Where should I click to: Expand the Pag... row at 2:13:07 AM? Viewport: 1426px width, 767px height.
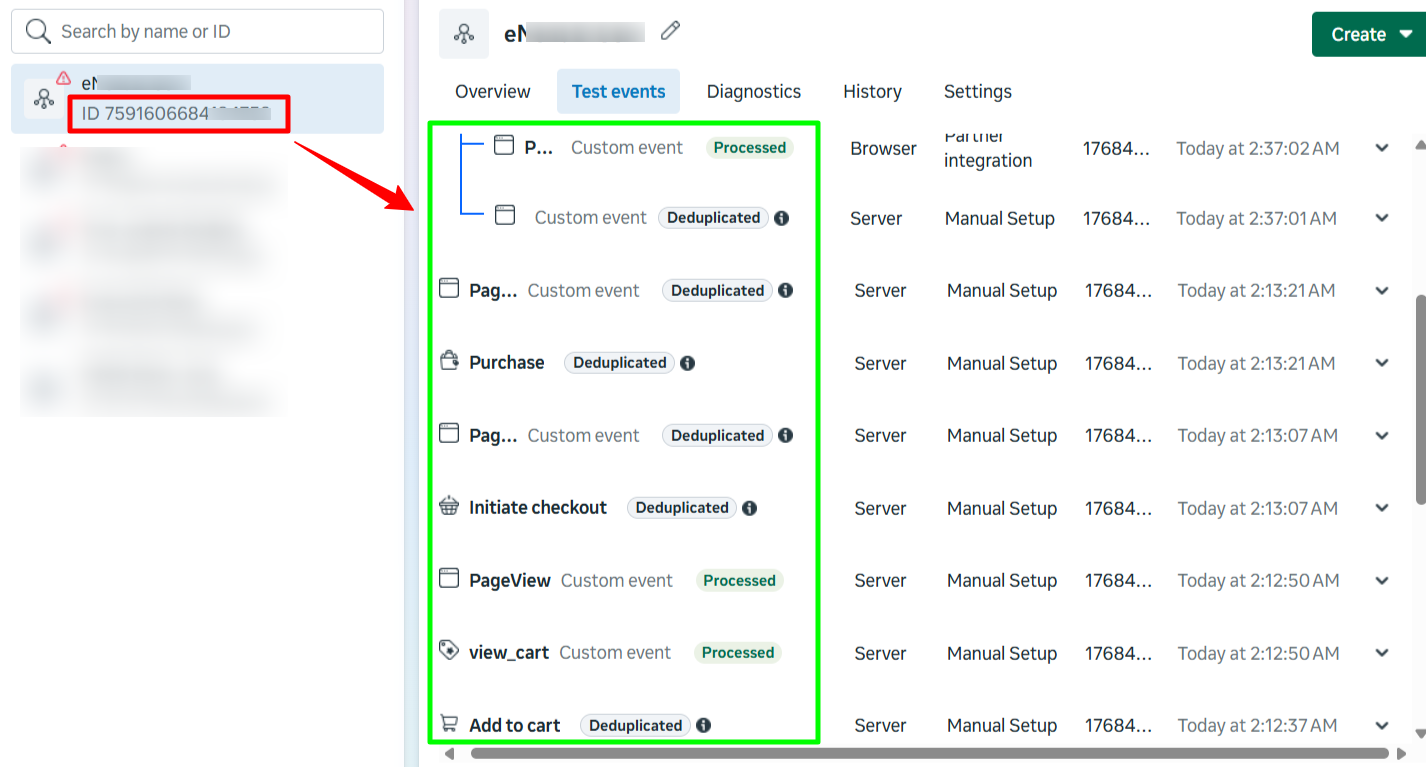[x=1382, y=436]
